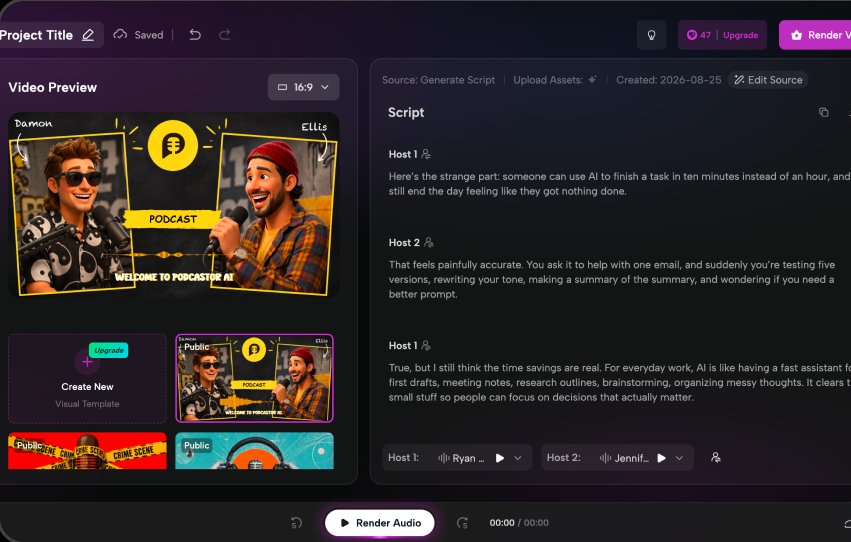Click the Created: 2026-08-25 label
The width and height of the screenshot is (851, 542).
(x=669, y=80)
